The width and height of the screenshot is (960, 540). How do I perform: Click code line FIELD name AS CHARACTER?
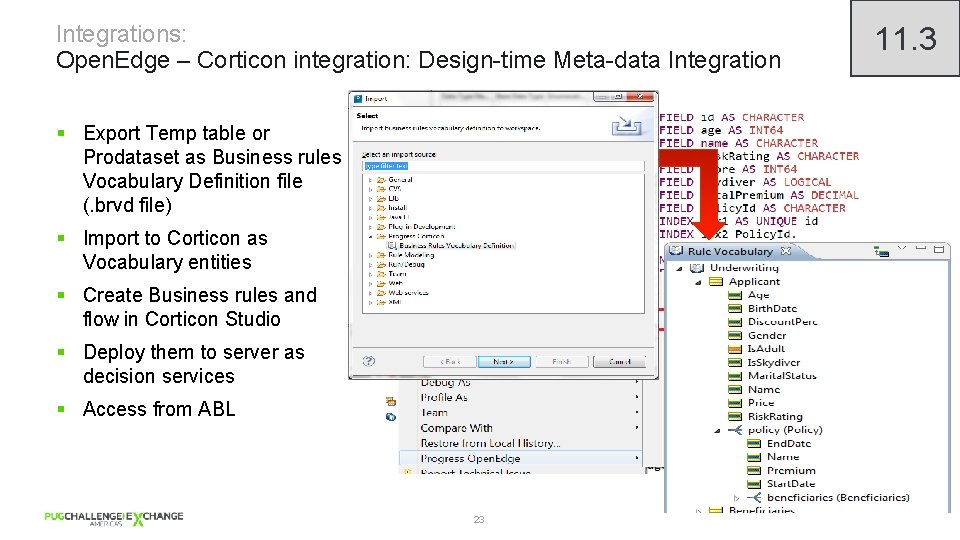tap(738, 143)
